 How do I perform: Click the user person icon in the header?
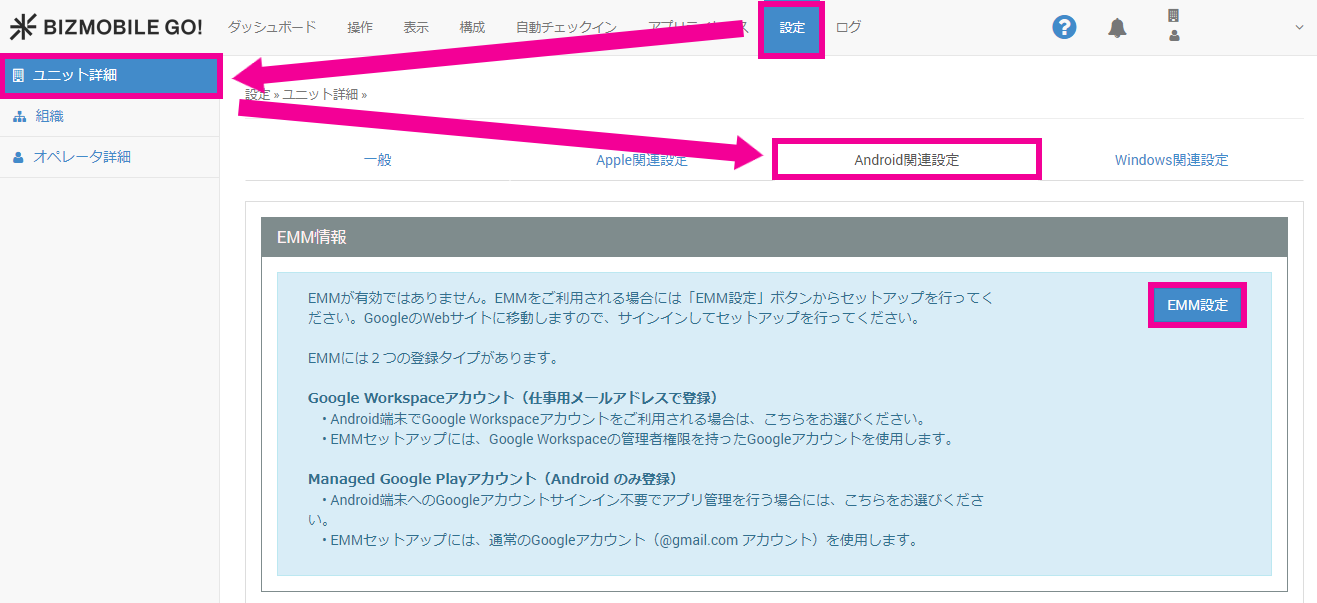pyautogui.click(x=1173, y=36)
